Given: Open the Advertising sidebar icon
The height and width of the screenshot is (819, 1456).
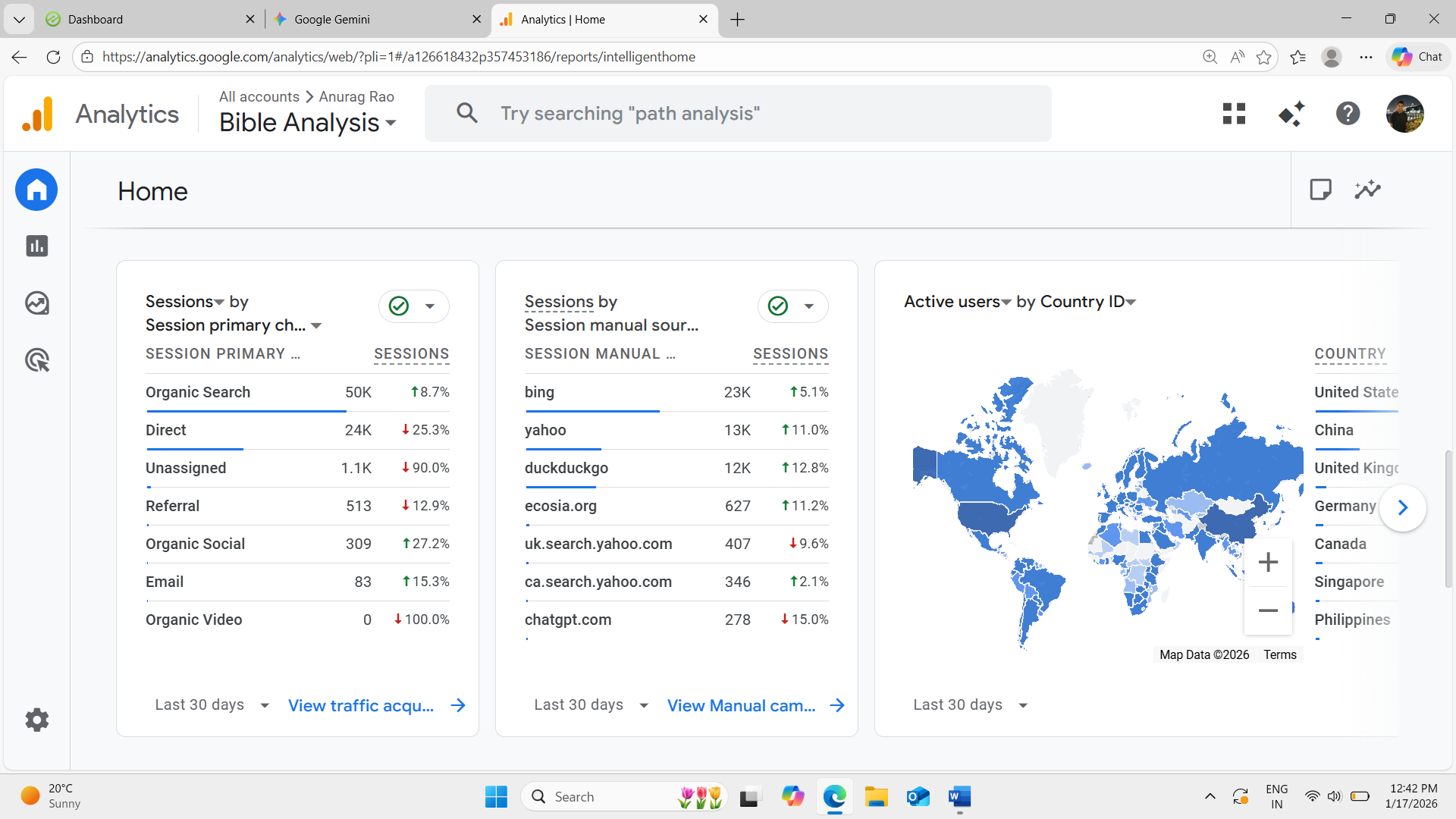Looking at the screenshot, I should tap(36, 360).
